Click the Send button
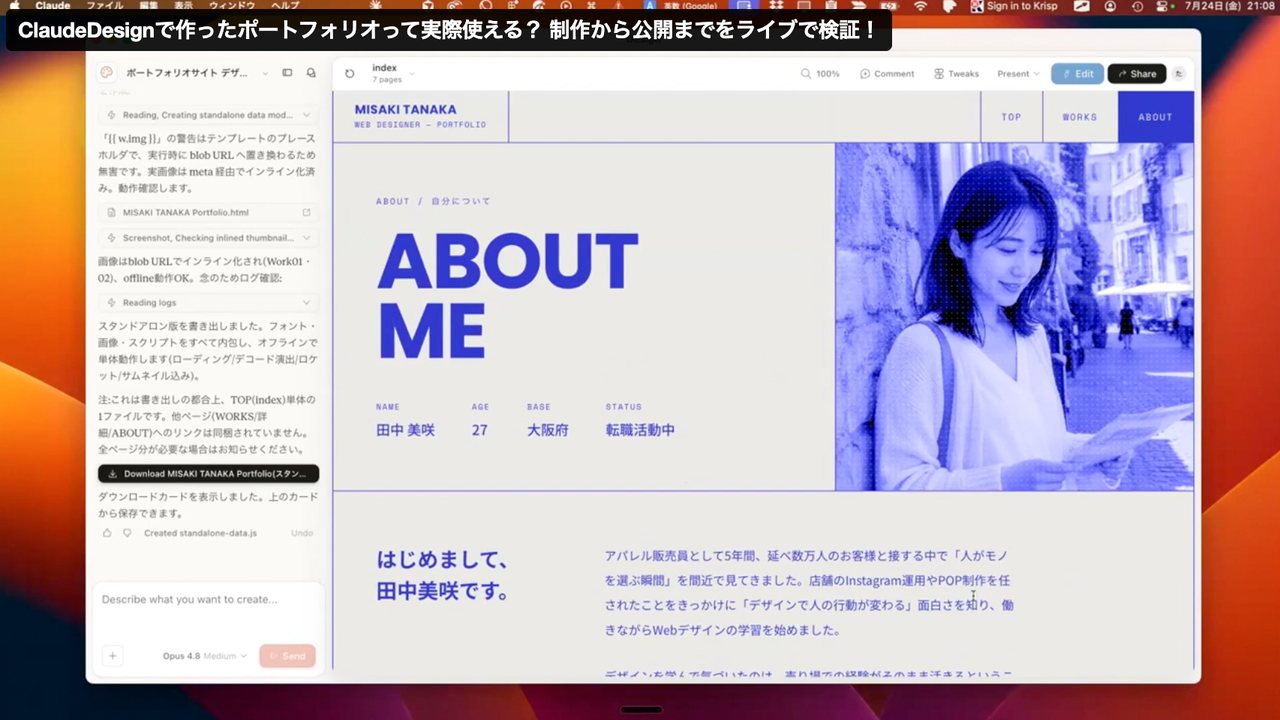The image size is (1280, 720). pyautogui.click(x=287, y=656)
